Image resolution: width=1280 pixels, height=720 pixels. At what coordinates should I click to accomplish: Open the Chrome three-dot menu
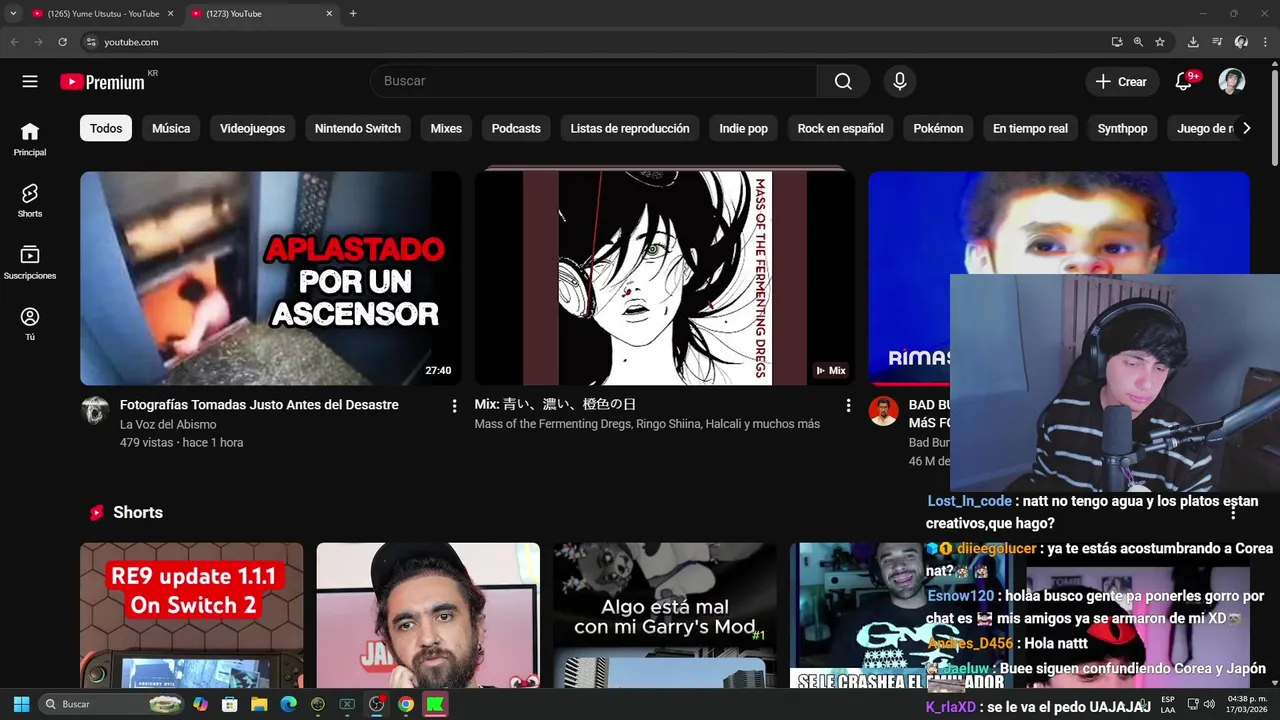(x=1266, y=42)
